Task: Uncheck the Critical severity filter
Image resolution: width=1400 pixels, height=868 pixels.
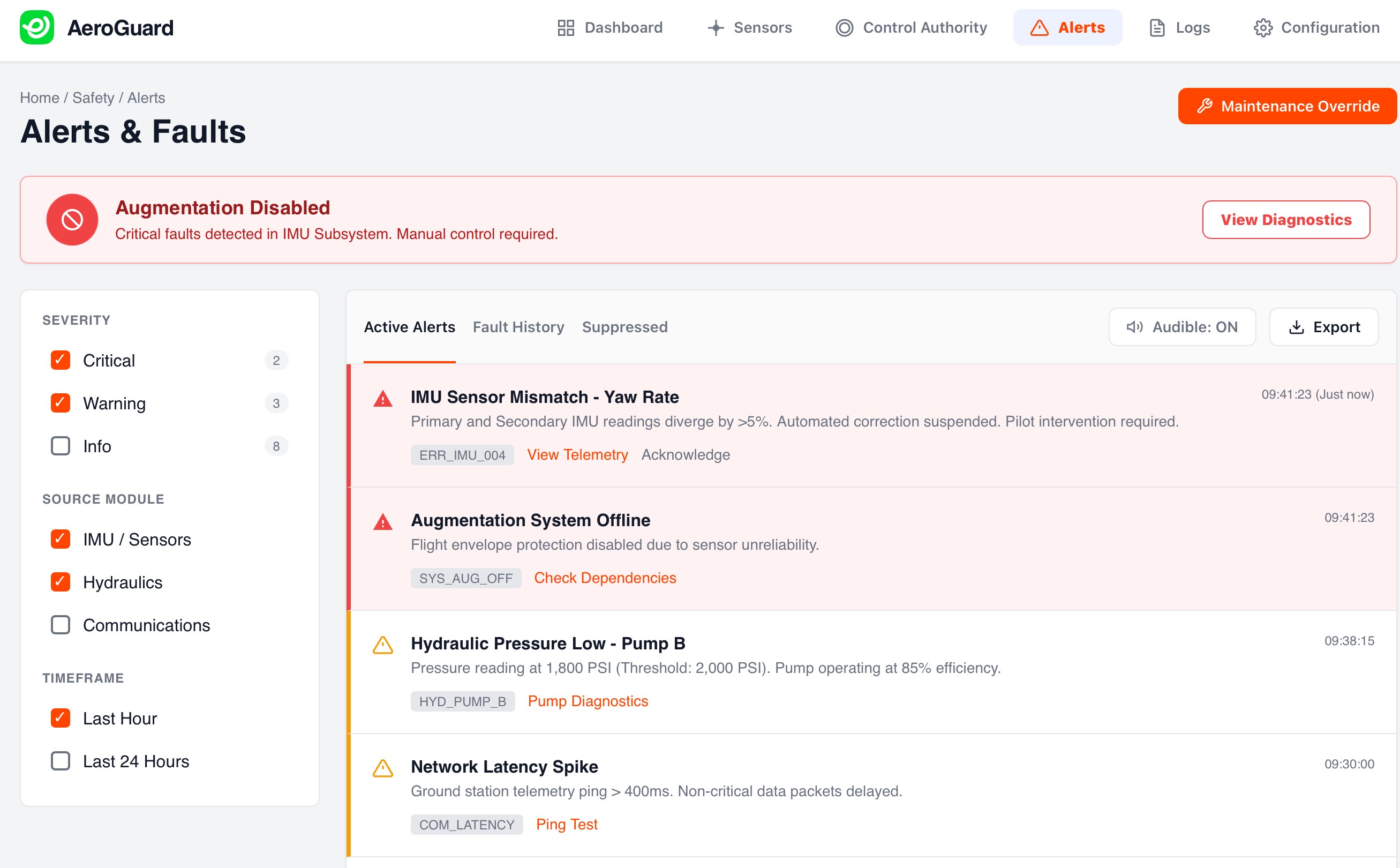Action: click(x=60, y=361)
